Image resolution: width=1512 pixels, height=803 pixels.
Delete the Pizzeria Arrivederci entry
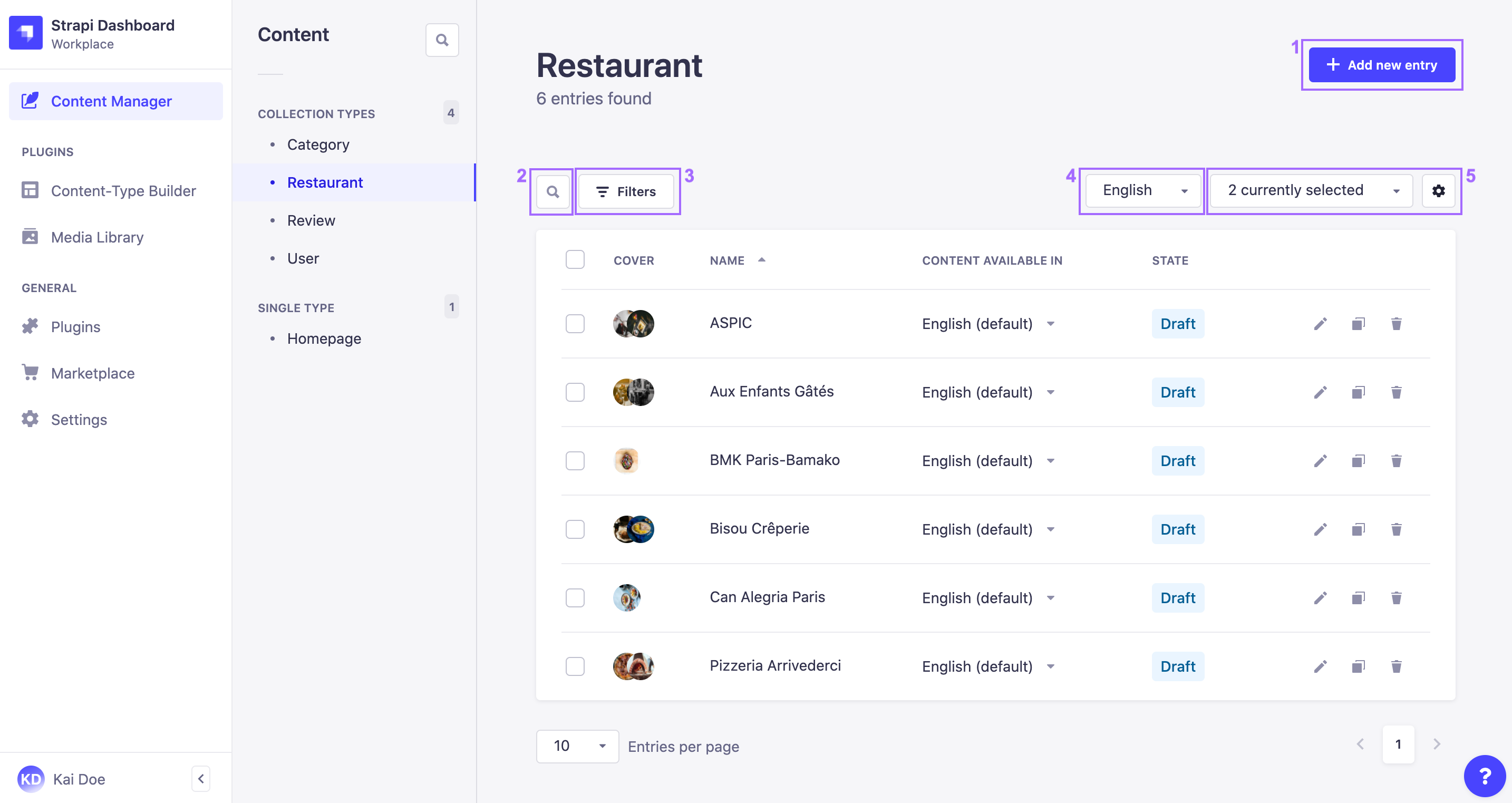pyautogui.click(x=1397, y=666)
